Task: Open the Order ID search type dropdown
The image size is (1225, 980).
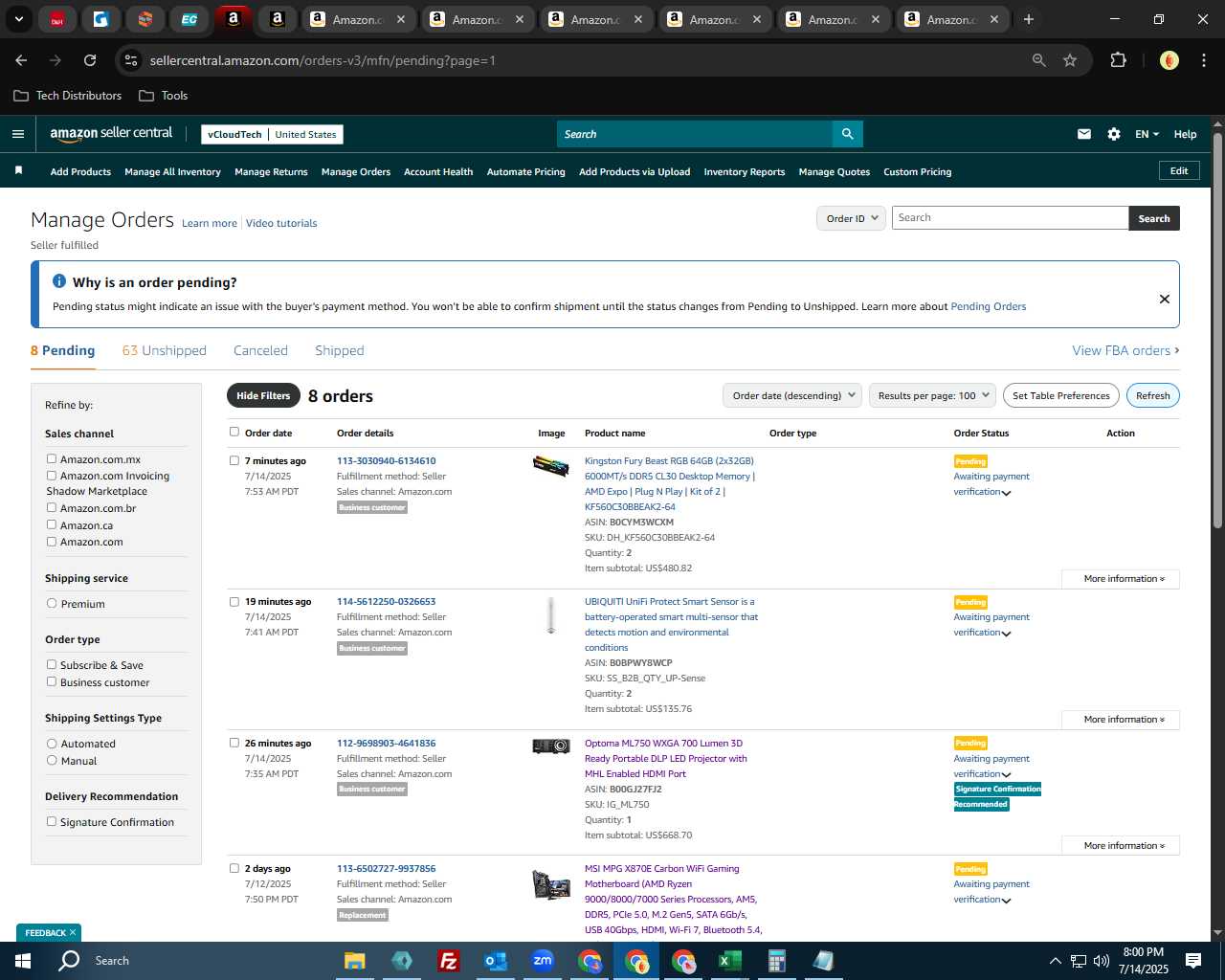Action: tap(851, 218)
